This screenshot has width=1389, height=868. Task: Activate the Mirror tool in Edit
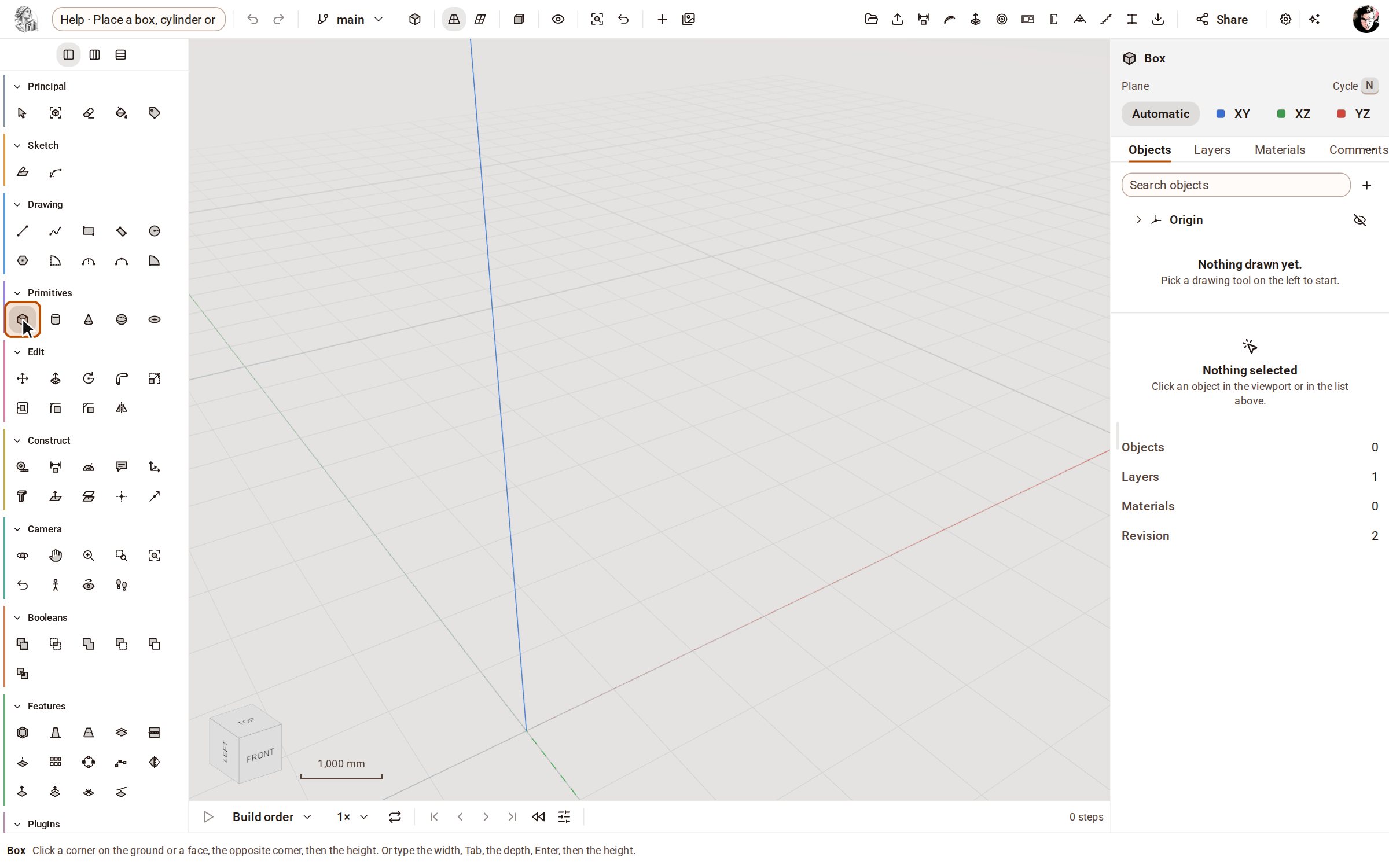point(122,408)
